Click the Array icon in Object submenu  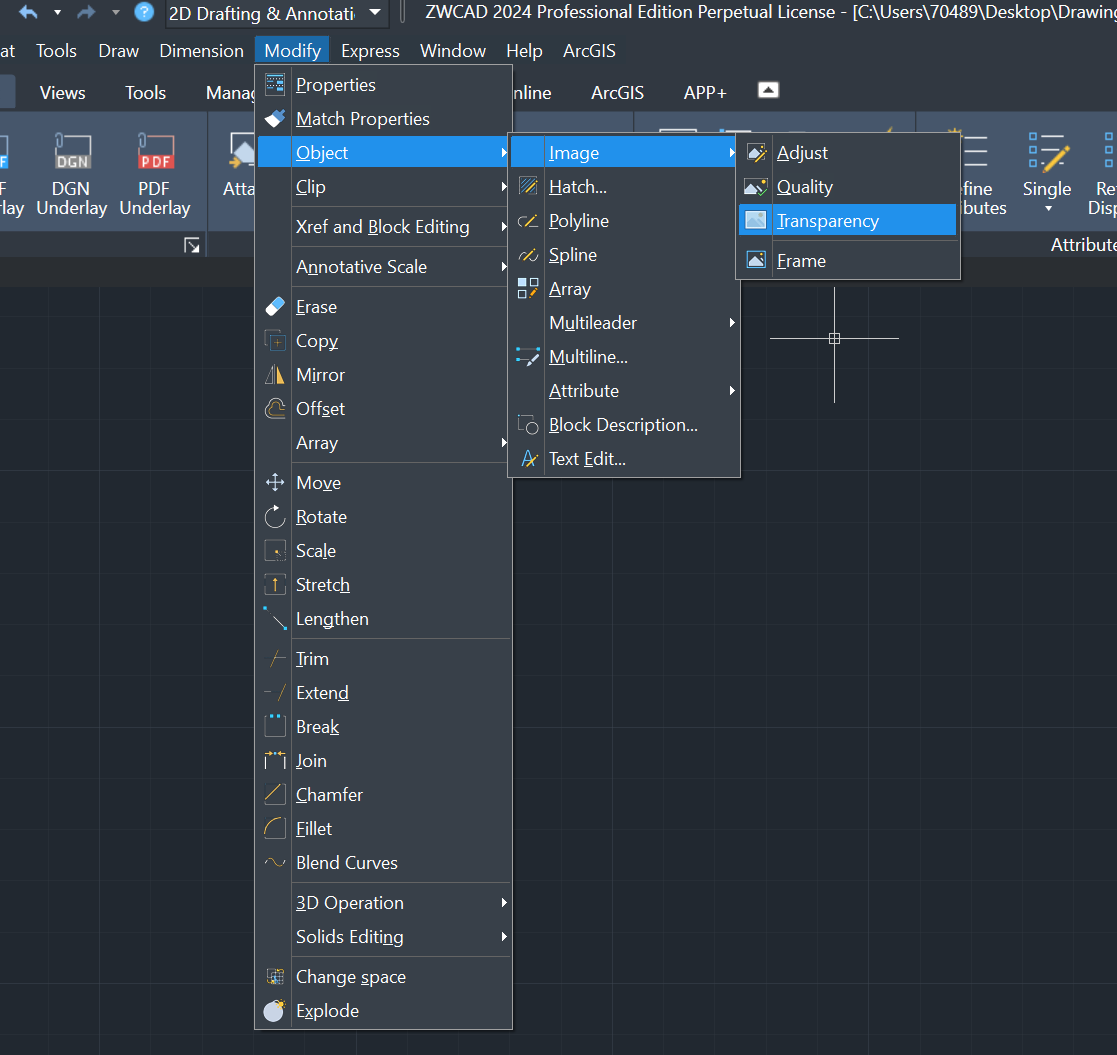click(x=528, y=289)
